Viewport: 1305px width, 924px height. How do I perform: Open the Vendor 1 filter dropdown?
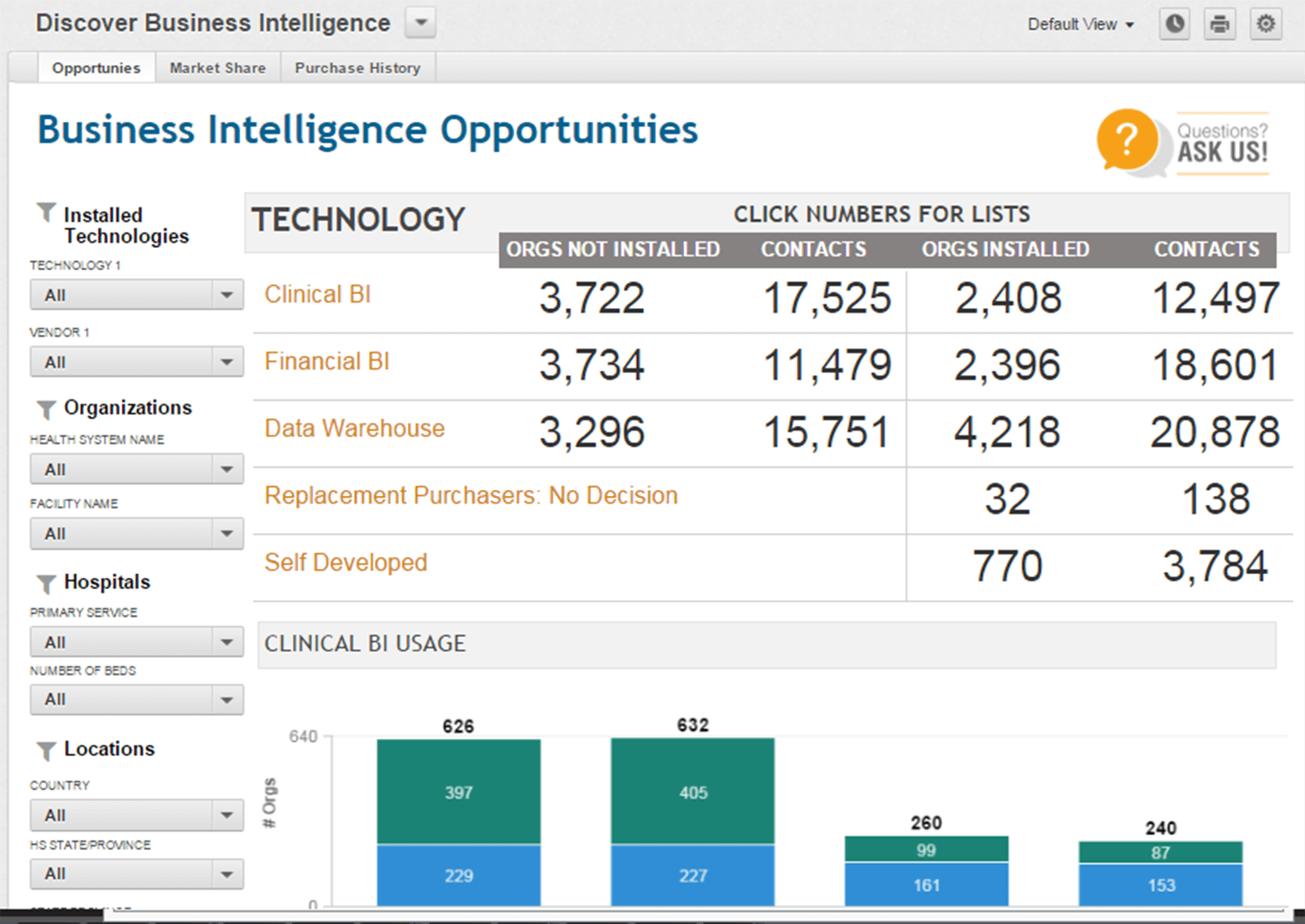[136, 361]
